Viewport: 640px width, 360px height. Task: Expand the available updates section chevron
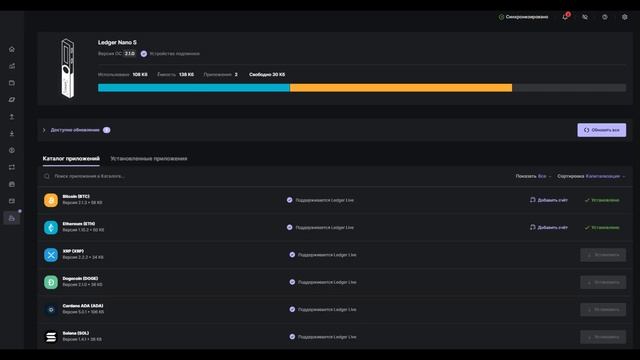point(44,130)
